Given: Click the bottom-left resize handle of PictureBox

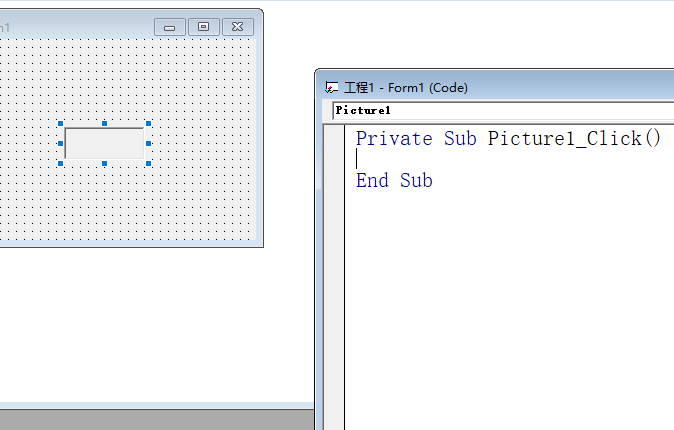Looking at the screenshot, I should click(x=61, y=163).
